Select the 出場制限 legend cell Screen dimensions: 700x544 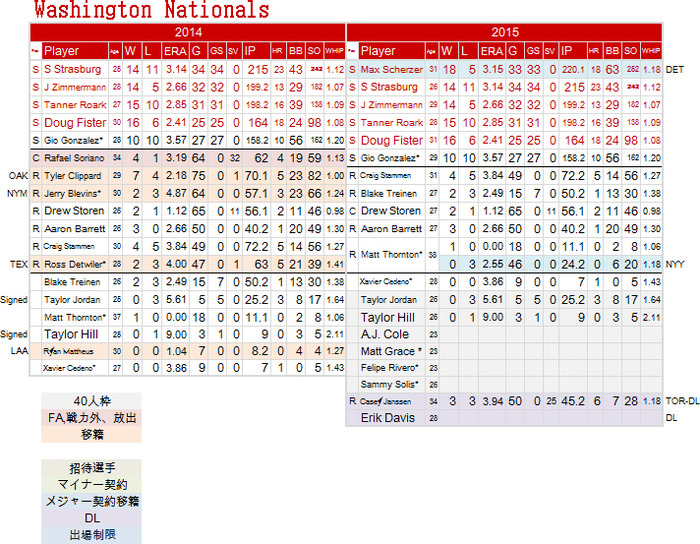pyautogui.click(x=92, y=535)
